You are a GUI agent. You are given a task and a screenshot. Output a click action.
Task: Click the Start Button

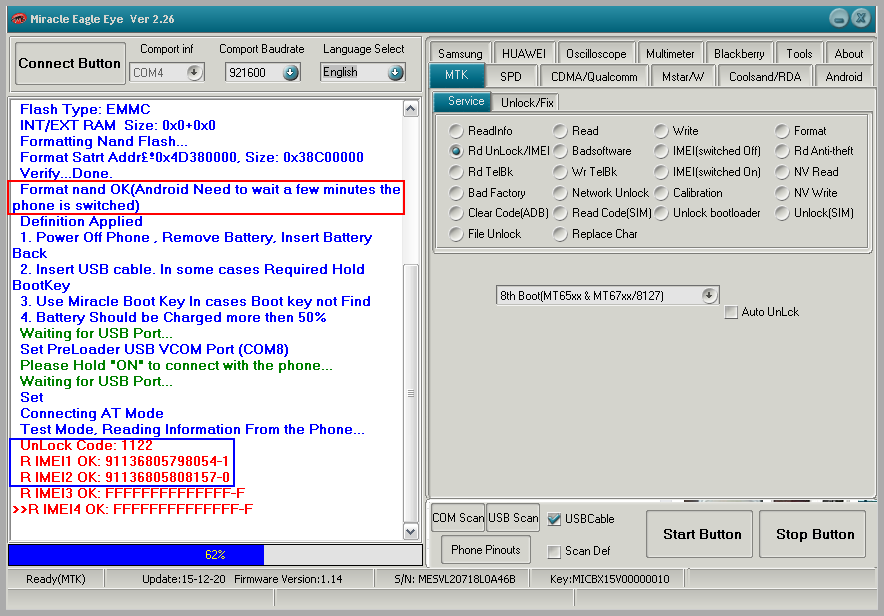click(702, 534)
